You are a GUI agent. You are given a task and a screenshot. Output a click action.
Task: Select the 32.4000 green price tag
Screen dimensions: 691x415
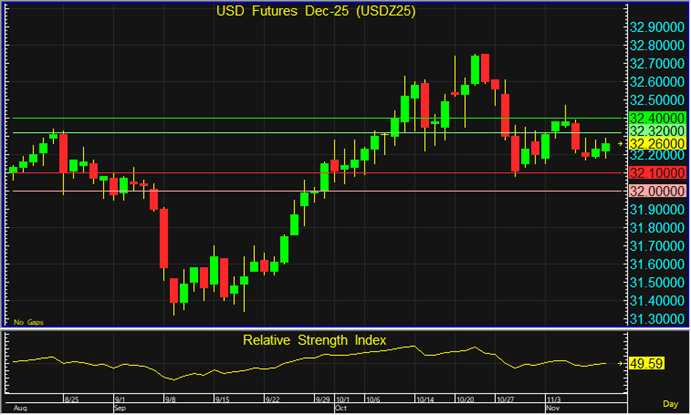pyautogui.click(x=656, y=118)
